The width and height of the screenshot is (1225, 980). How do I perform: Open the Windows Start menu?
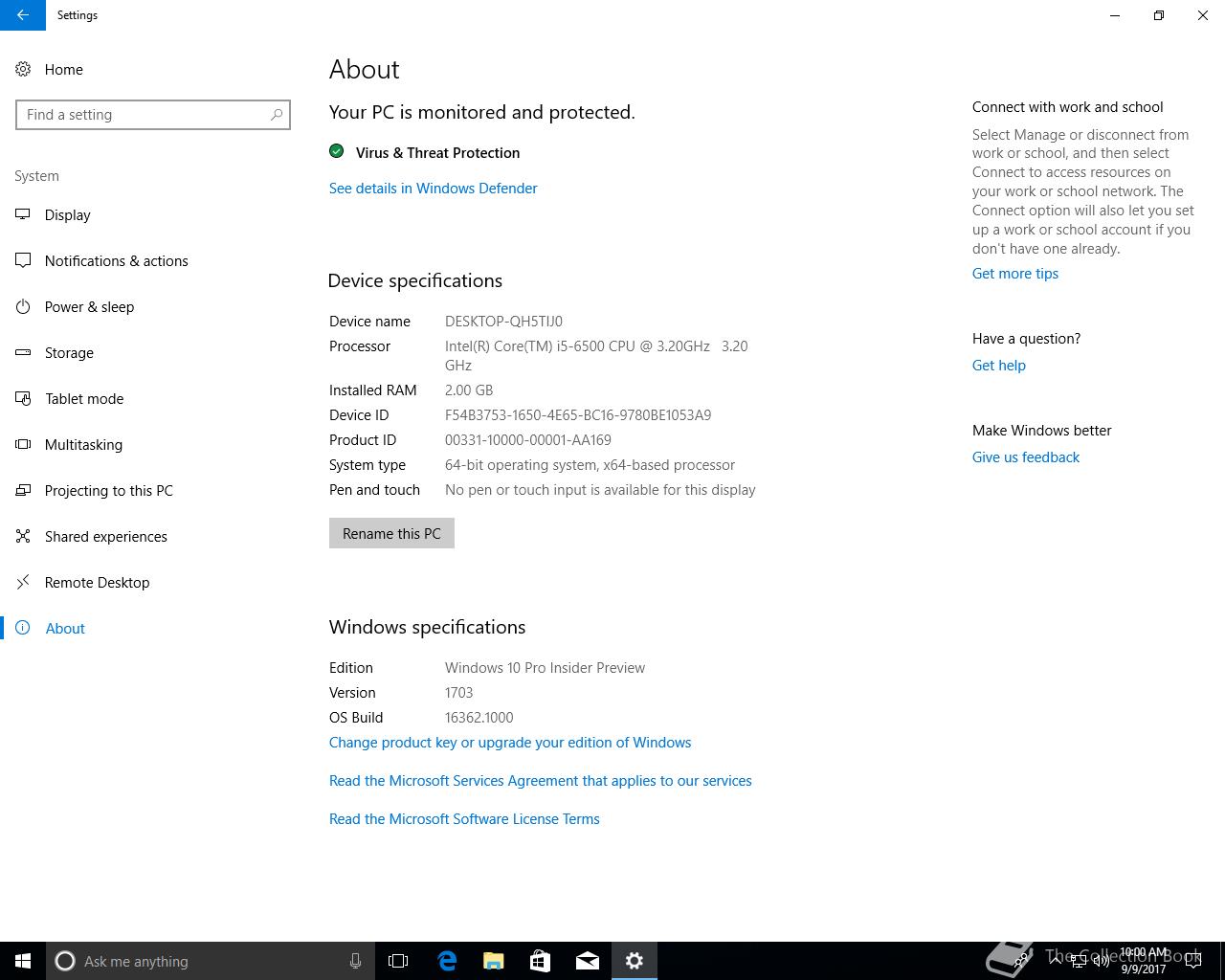23,961
